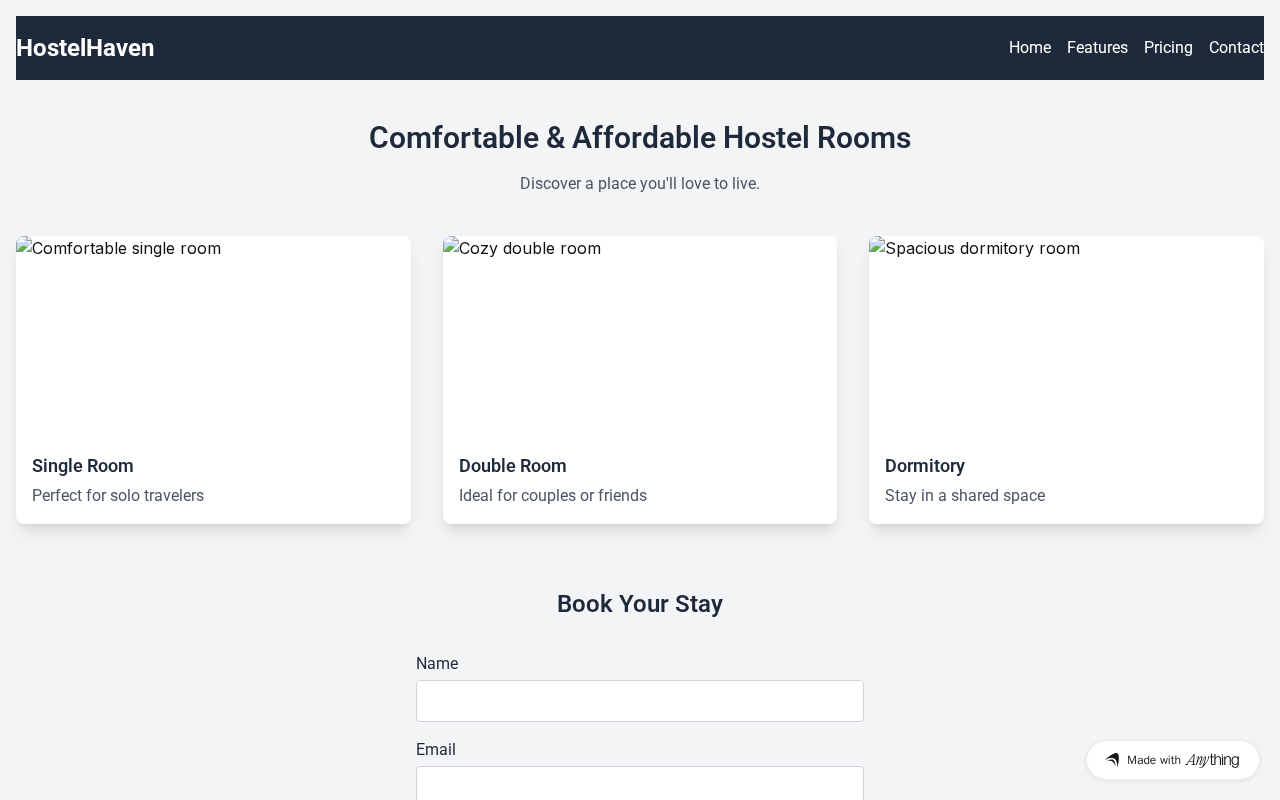Open the Pricing nav link
The image size is (1280, 800).
pyautogui.click(x=1168, y=48)
